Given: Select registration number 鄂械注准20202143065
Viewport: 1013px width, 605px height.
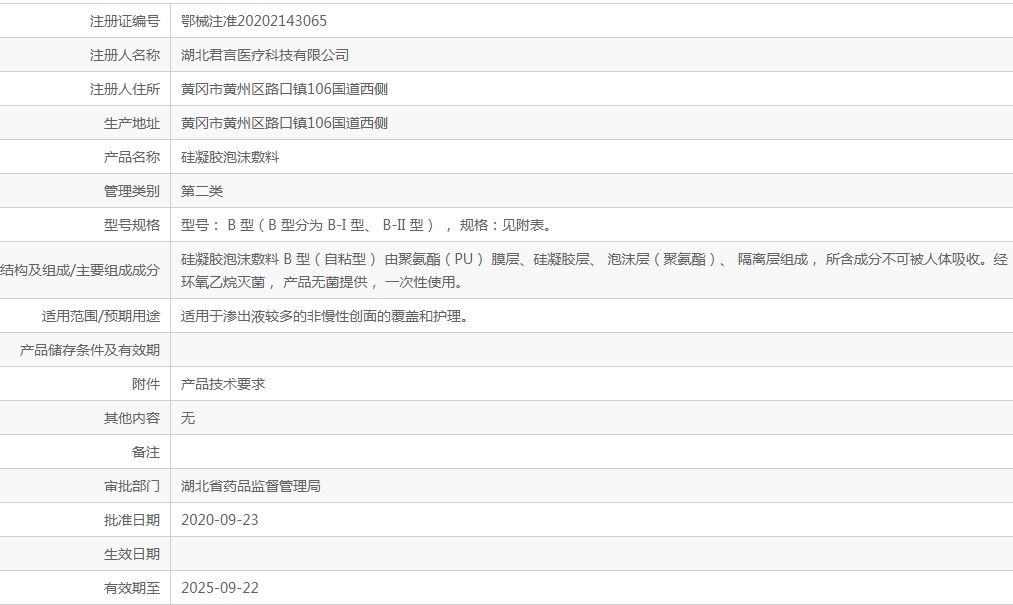Looking at the screenshot, I should click(x=254, y=21).
